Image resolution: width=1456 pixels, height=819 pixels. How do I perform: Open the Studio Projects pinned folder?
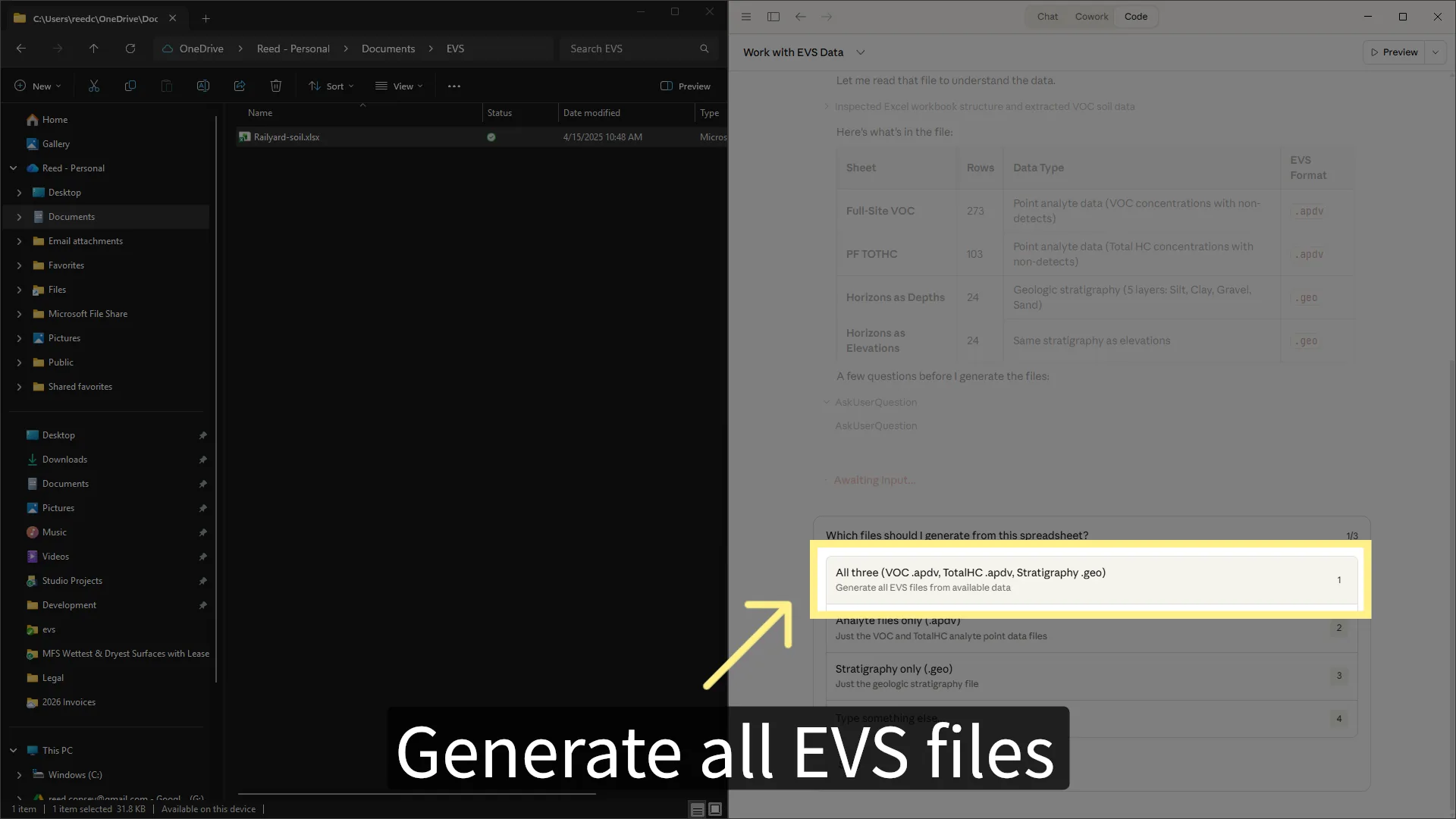pos(72,581)
